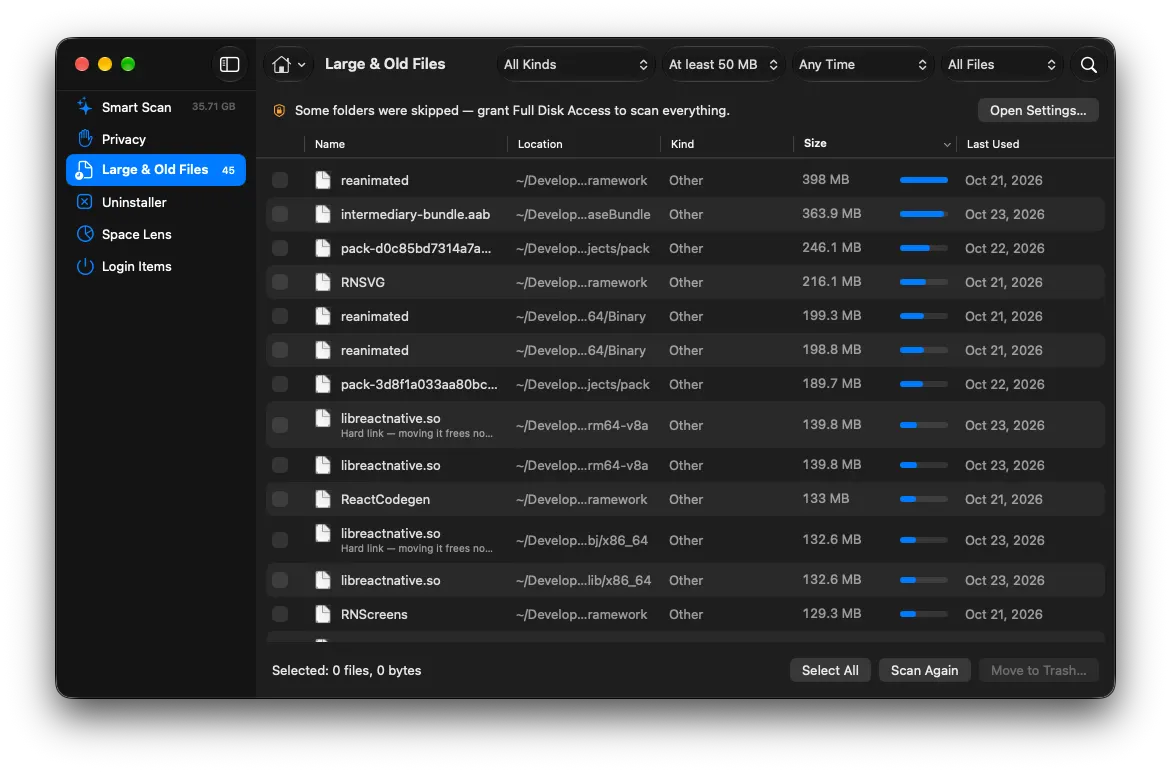Check the ReactCodegen file checkbox

click(280, 499)
